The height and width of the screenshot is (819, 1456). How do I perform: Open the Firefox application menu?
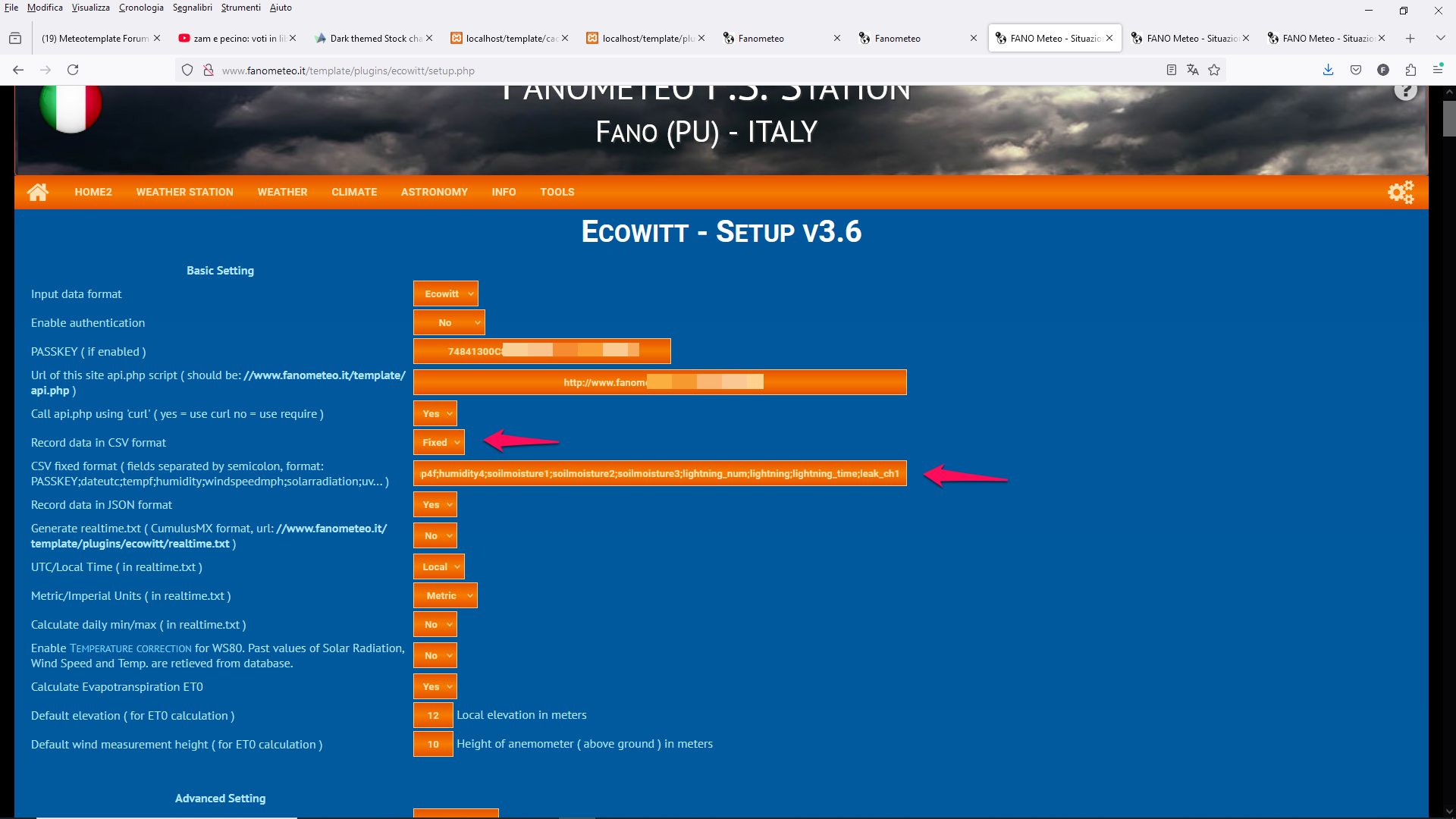[1438, 70]
